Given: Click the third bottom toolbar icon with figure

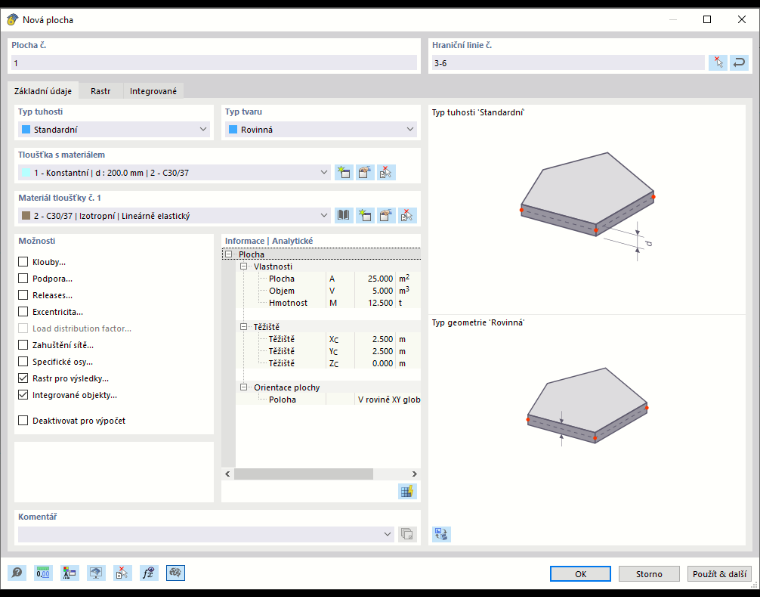Looking at the screenshot, I should [x=69, y=573].
